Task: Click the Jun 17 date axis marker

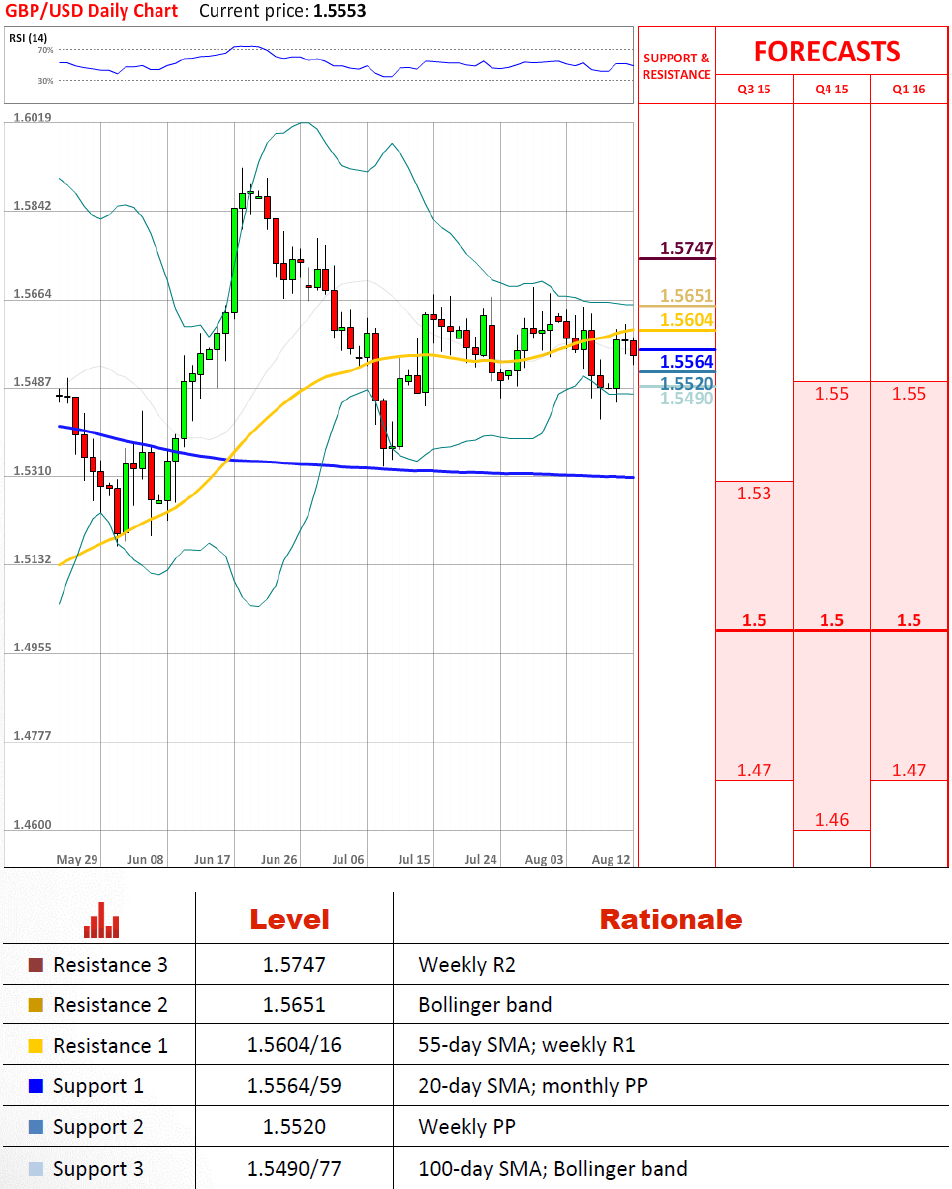Action: tap(212, 859)
